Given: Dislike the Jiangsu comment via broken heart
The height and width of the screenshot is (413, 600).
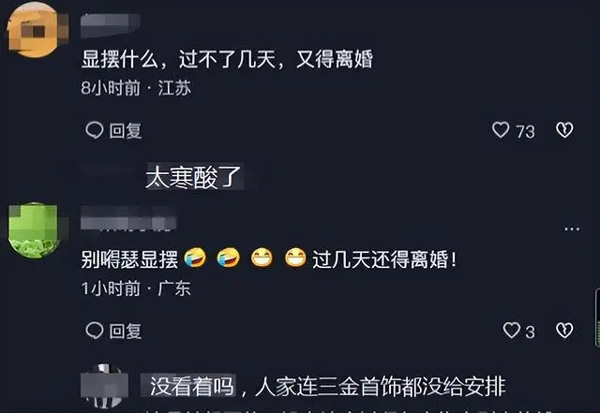Looking at the screenshot, I should click(x=564, y=130).
